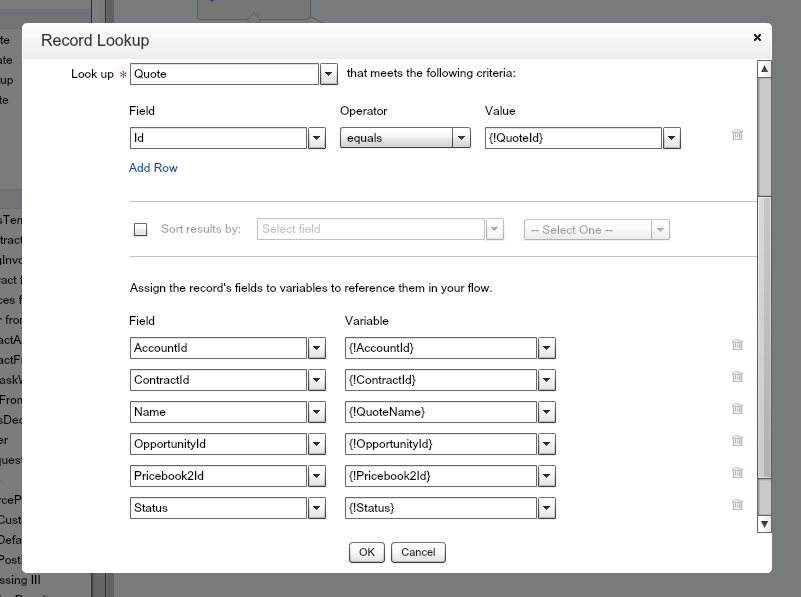Delete the Id equals criteria row
The height and width of the screenshot is (597, 801).
[737, 135]
